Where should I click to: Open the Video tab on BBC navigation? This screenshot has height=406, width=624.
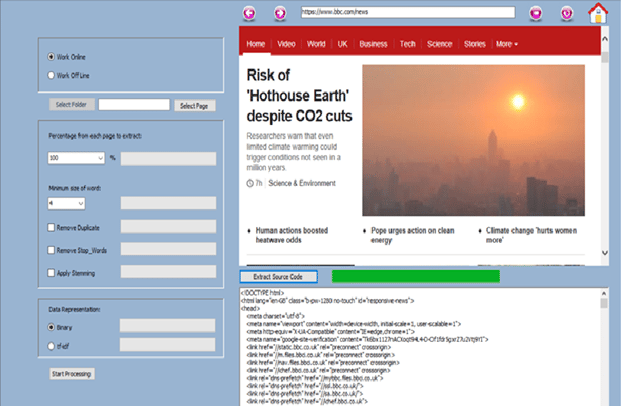(286, 44)
